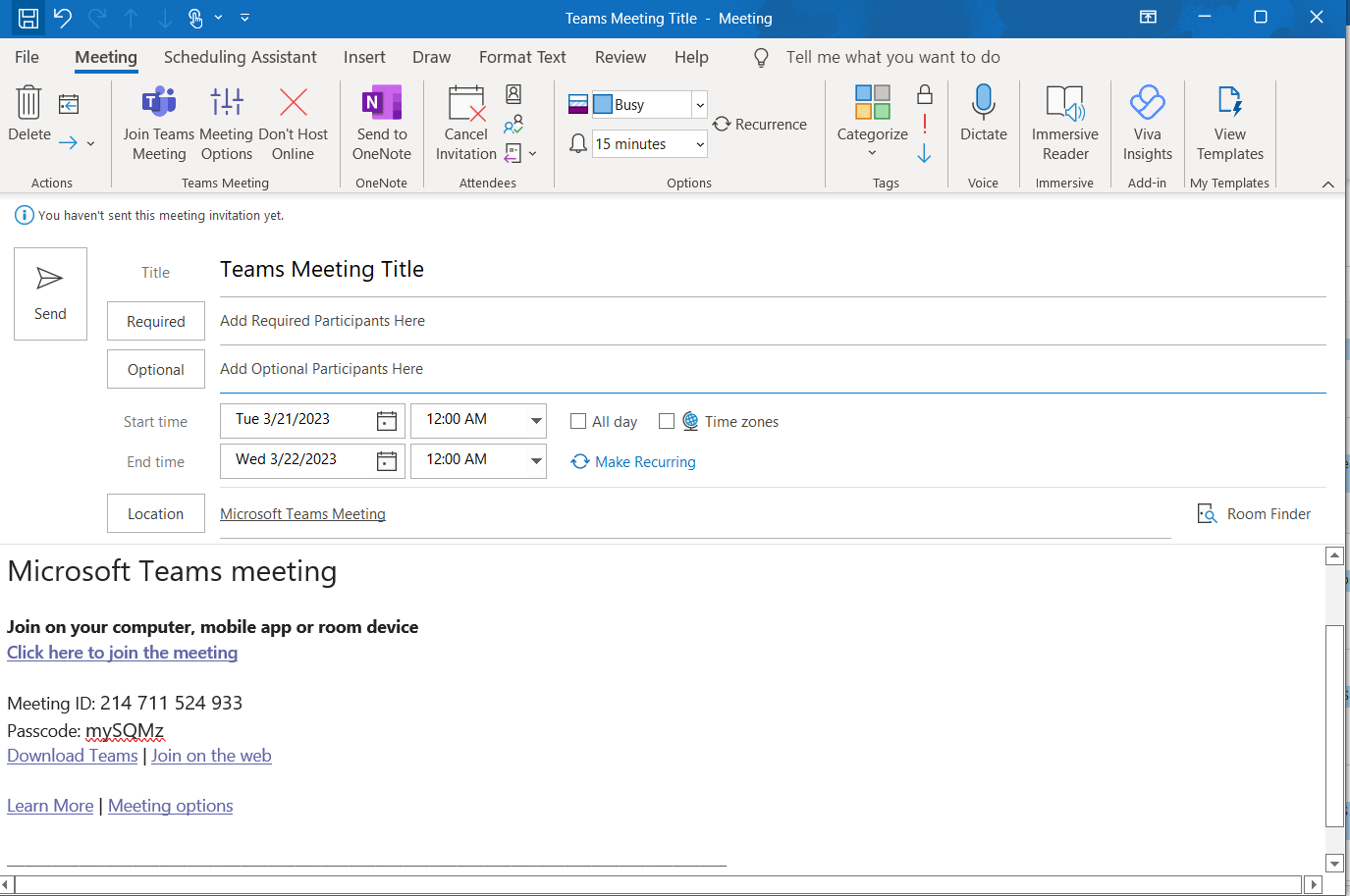Open the Draw tab
Viewport: 1350px width, 896px height.
[x=432, y=57]
